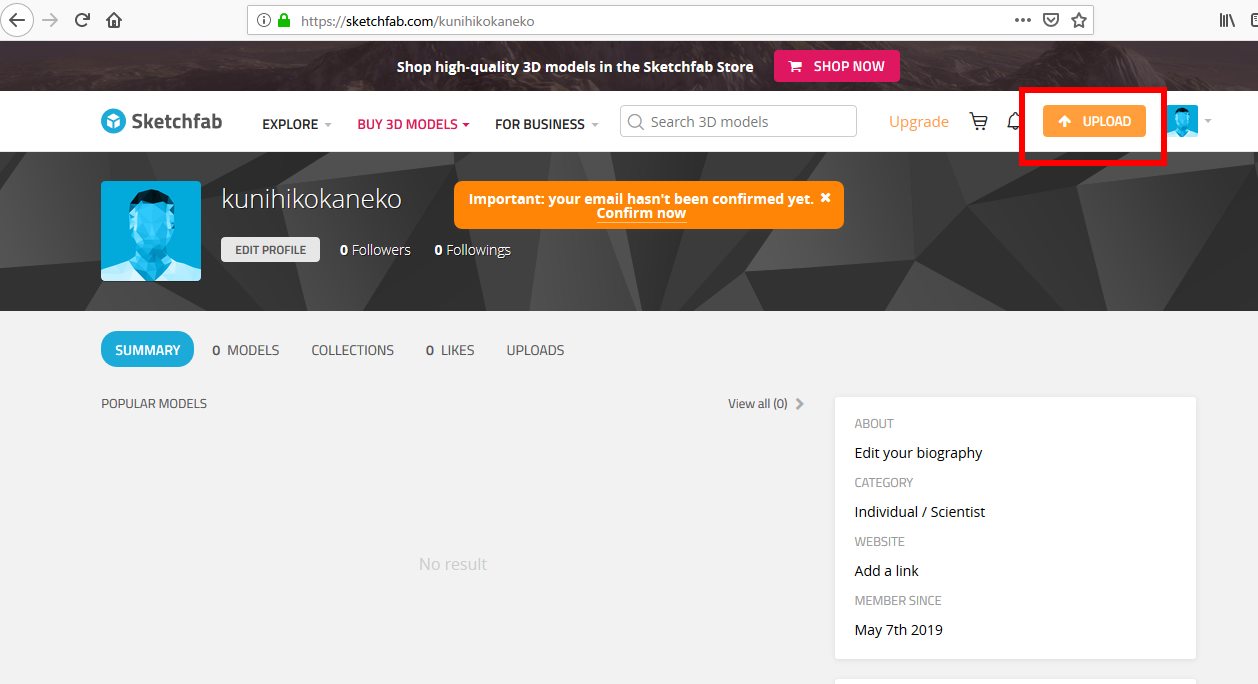Click the large profile avatar picture
Image resolution: width=1258 pixels, height=684 pixels.
(151, 231)
